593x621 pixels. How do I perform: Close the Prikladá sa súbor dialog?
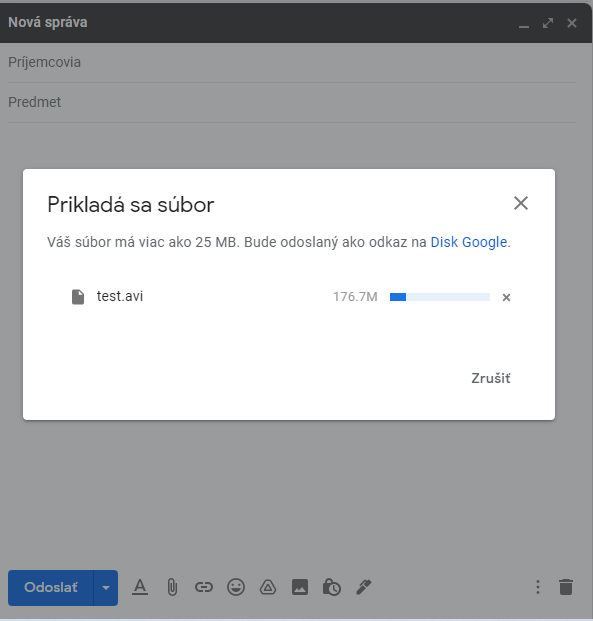(x=521, y=203)
